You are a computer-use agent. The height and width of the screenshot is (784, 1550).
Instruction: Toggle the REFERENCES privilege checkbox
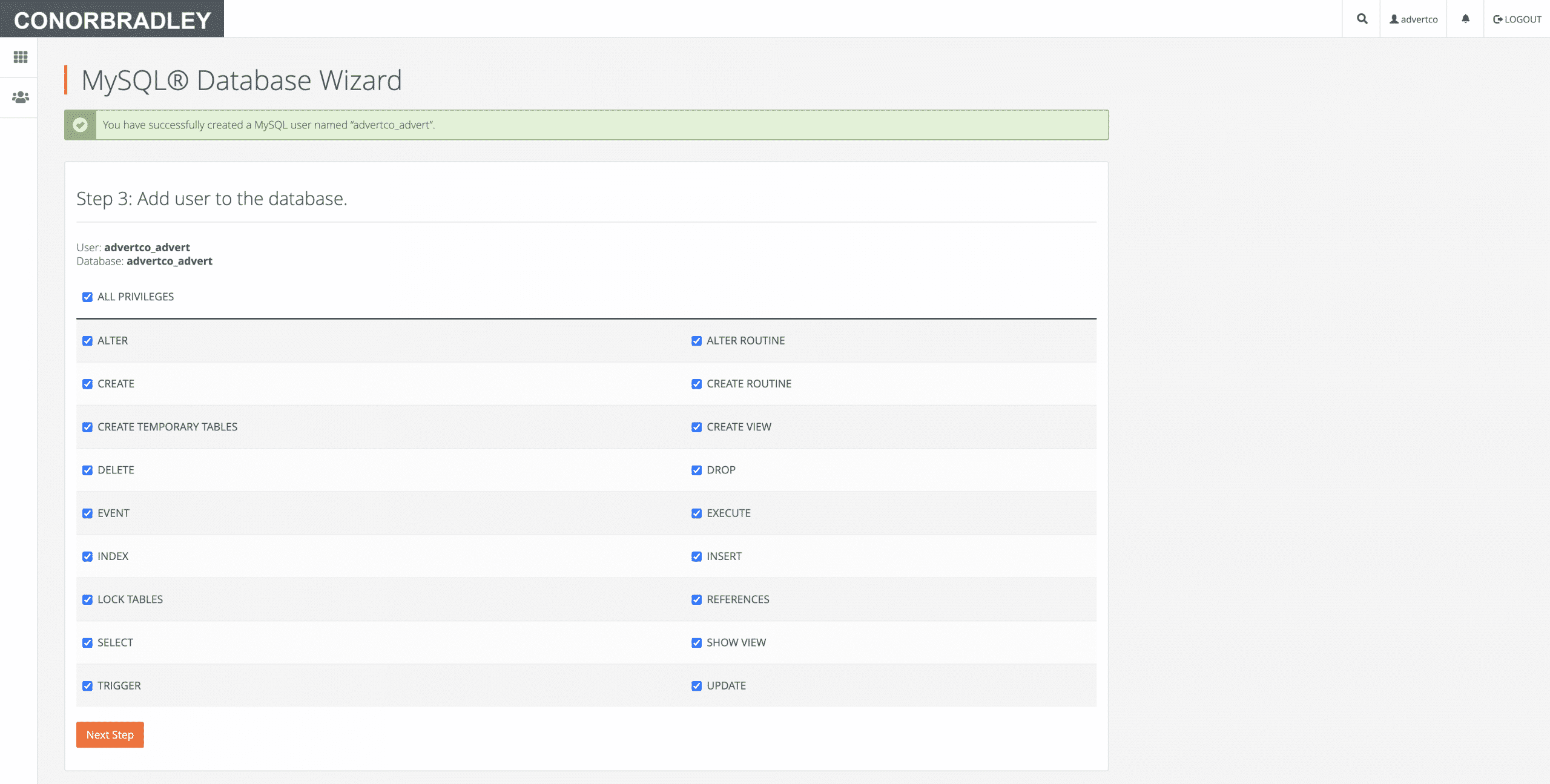[697, 599]
